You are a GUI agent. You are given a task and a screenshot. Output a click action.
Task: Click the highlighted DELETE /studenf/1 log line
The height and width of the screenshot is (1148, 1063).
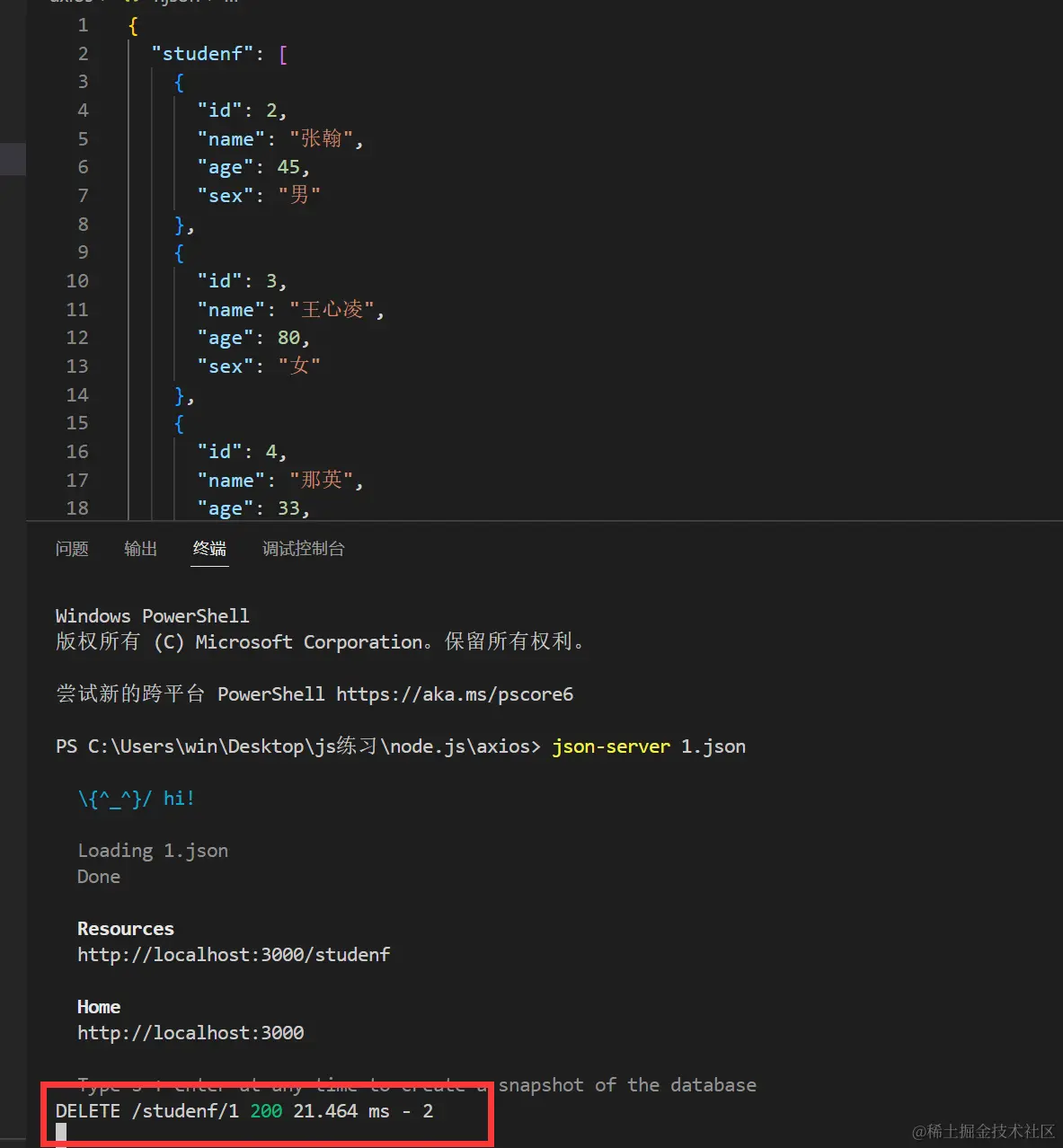pos(243,1111)
